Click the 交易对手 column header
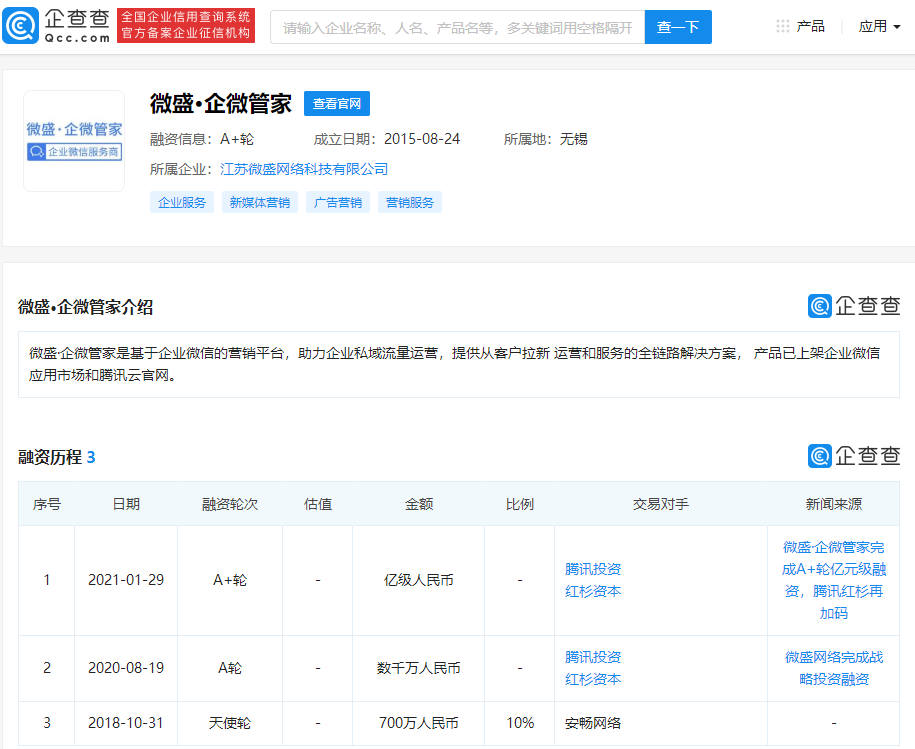 pyautogui.click(x=661, y=504)
